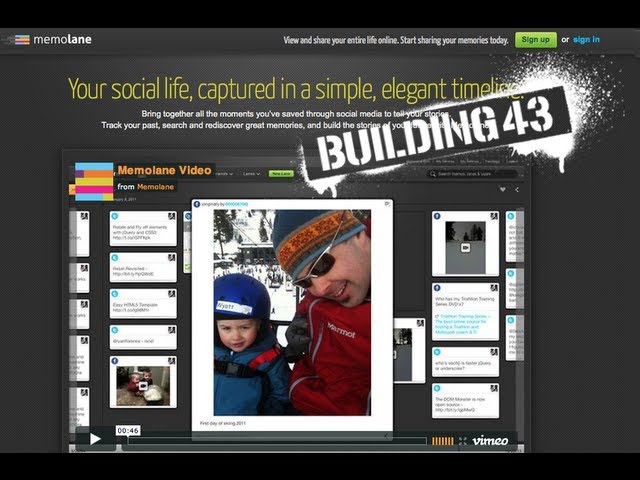The width and height of the screenshot is (640, 480).
Task: Click the avatar on the snow video card
Action: [494, 216]
